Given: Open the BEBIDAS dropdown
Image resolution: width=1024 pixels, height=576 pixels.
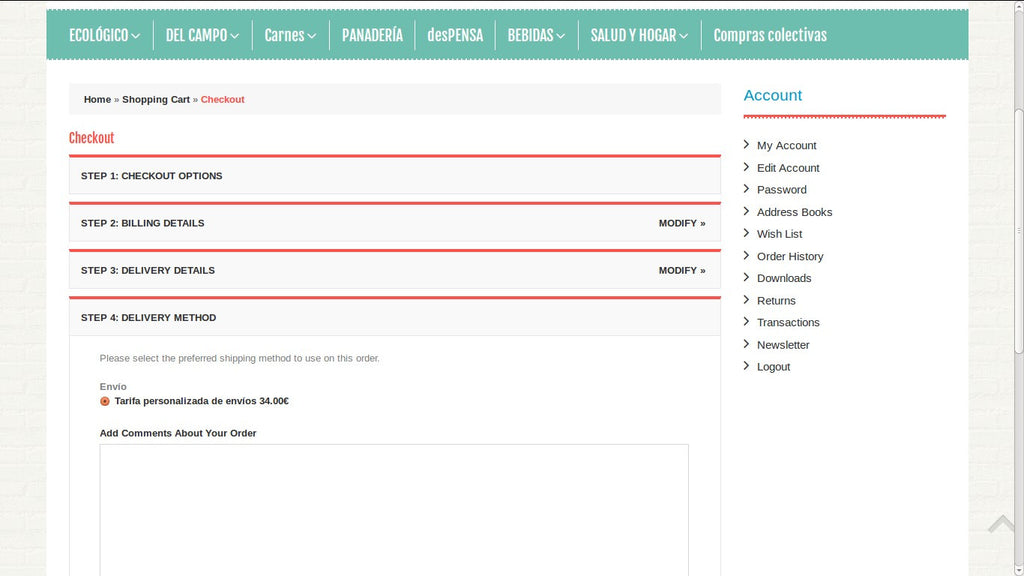Looking at the screenshot, I should 536,35.
